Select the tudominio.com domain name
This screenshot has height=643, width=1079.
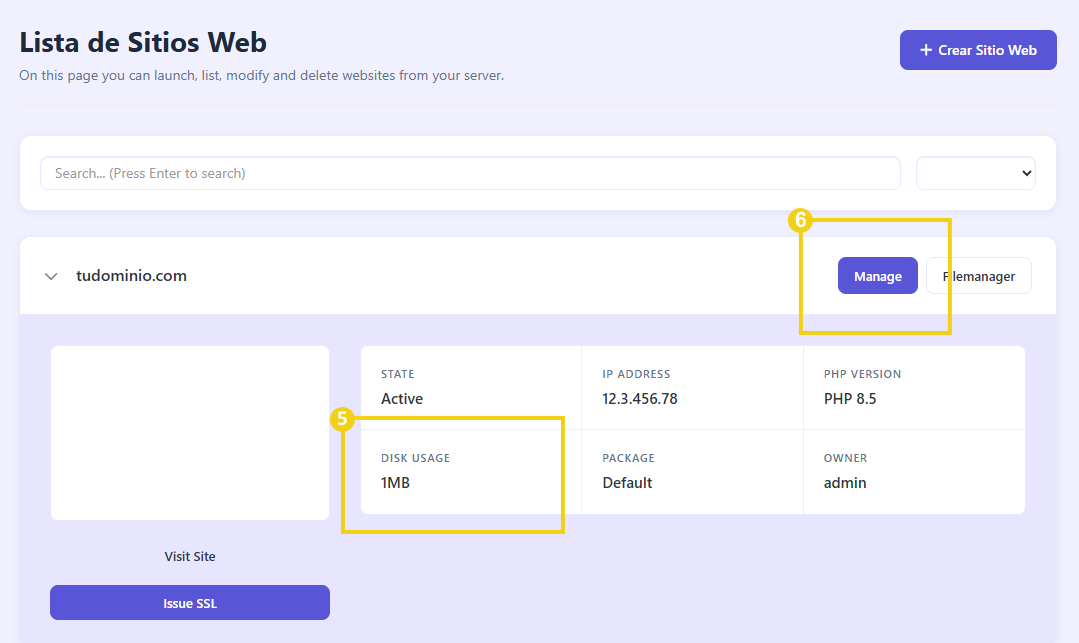131,276
